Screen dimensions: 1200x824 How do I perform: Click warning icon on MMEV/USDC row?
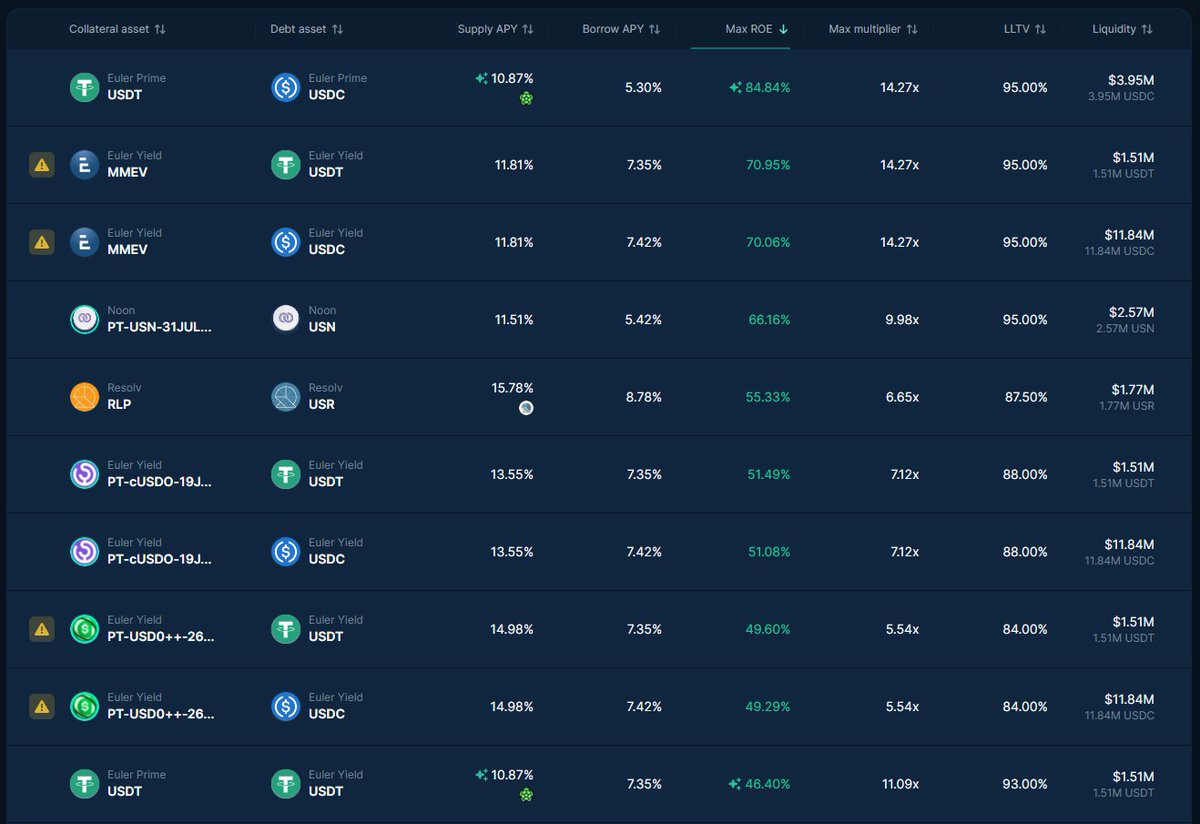pos(41,241)
